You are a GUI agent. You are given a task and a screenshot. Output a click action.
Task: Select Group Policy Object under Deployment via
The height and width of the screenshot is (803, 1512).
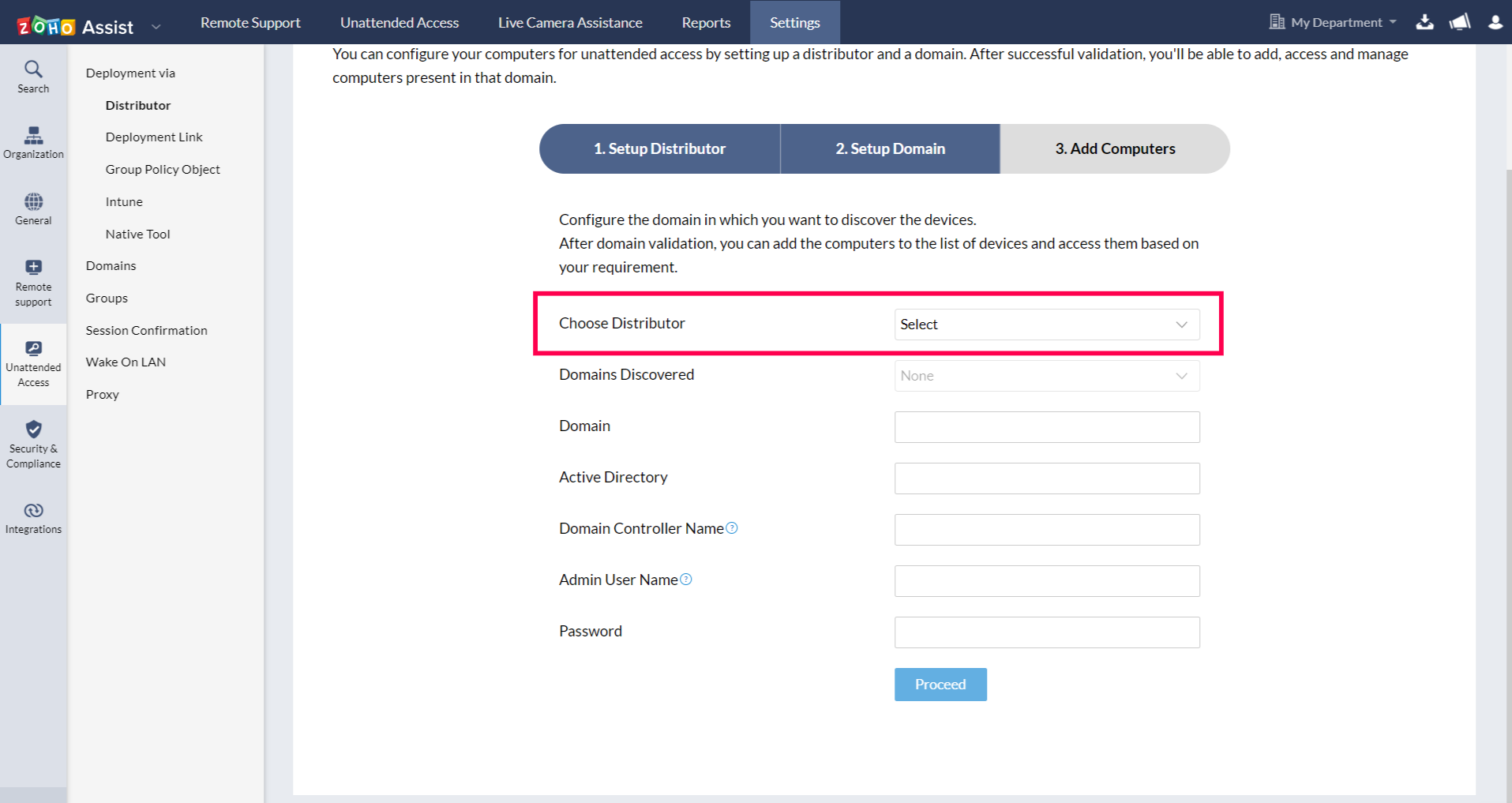coord(163,168)
